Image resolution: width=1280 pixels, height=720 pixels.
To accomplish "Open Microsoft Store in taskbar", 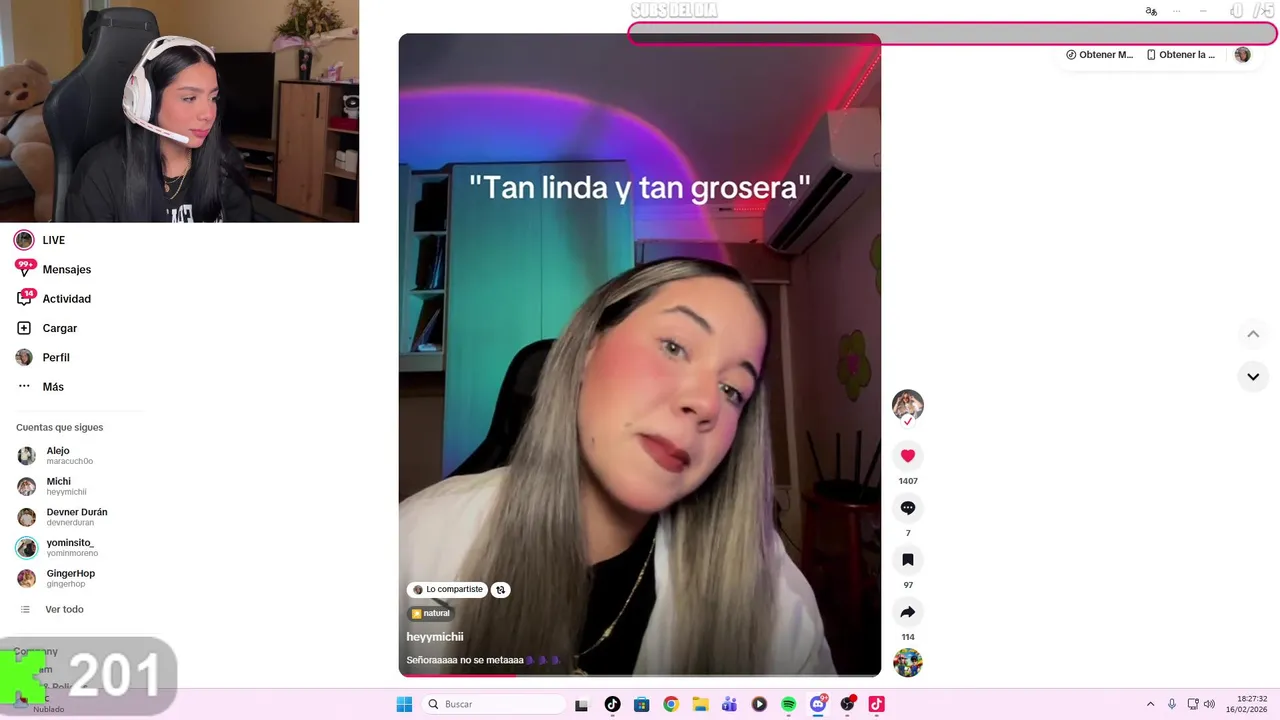I will pos(642,705).
